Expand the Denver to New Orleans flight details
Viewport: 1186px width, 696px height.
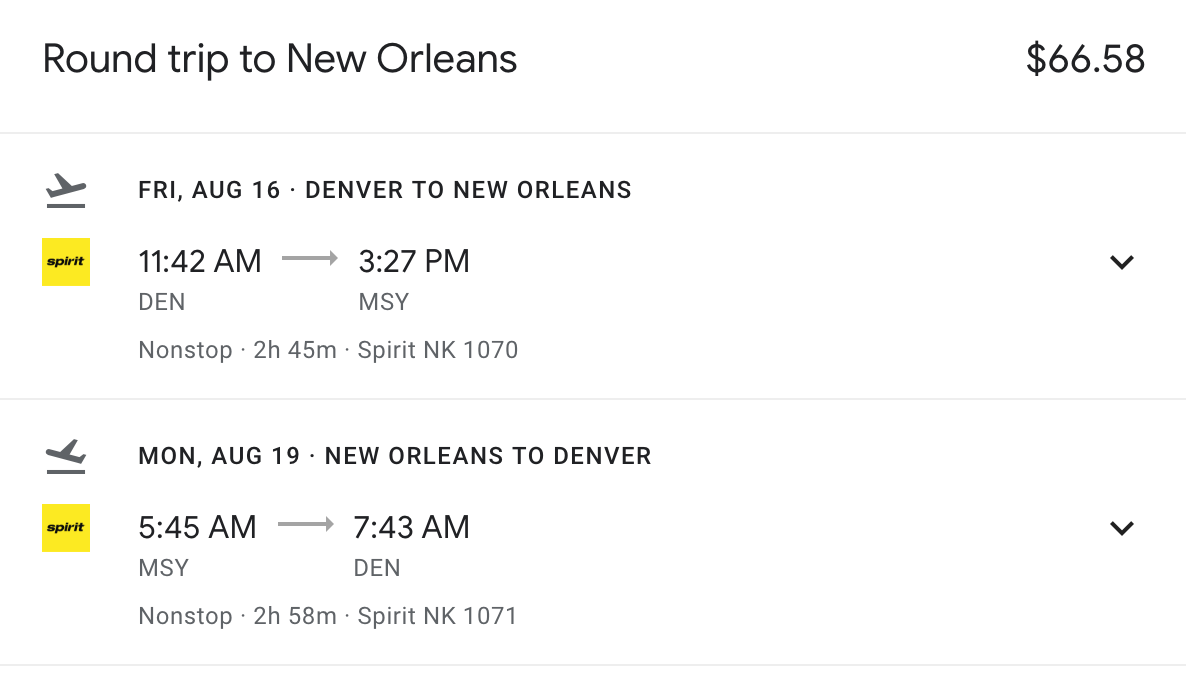click(x=1122, y=263)
